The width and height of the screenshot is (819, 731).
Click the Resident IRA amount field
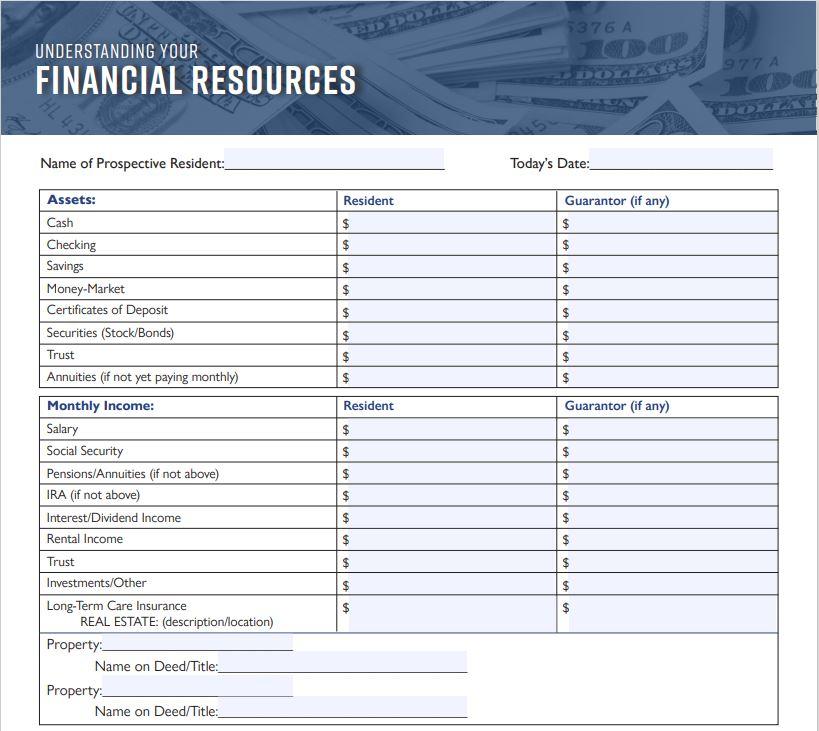pyautogui.click(x=452, y=495)
